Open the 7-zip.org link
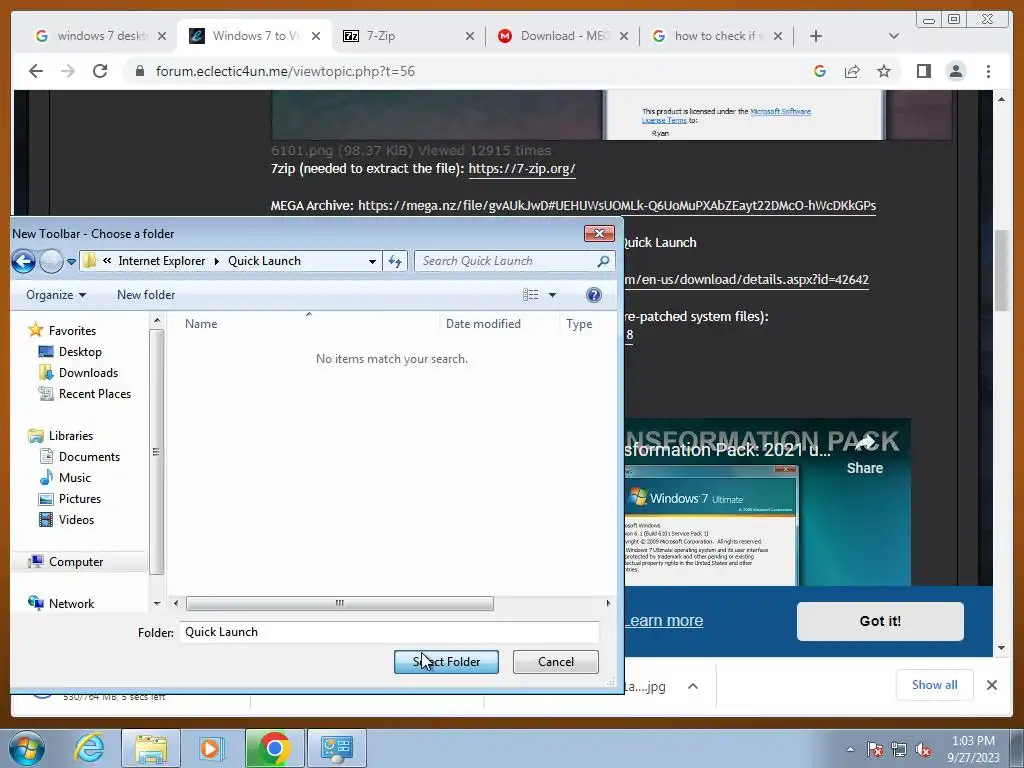 pos(522,168)
